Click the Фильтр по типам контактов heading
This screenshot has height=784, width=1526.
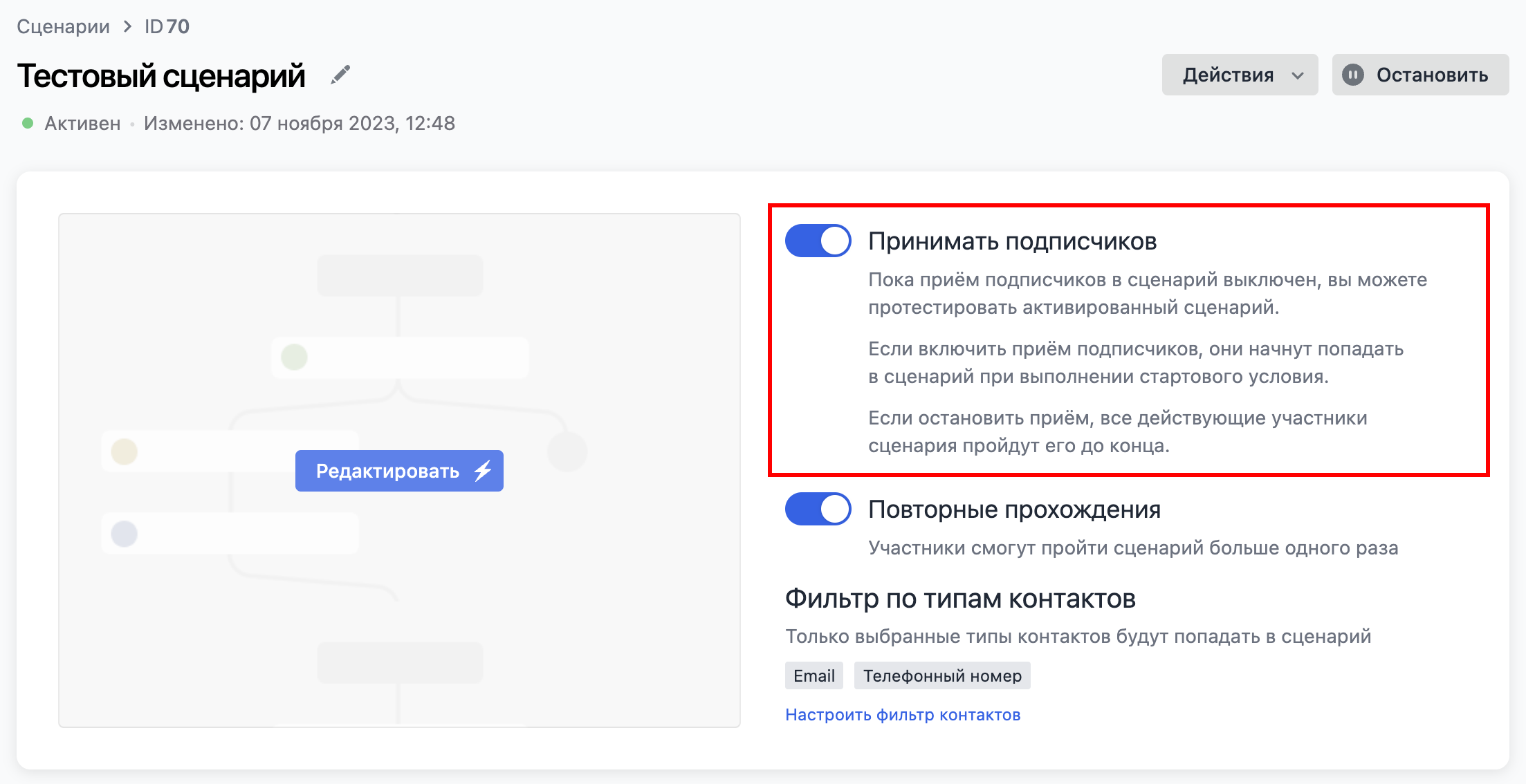960,598
